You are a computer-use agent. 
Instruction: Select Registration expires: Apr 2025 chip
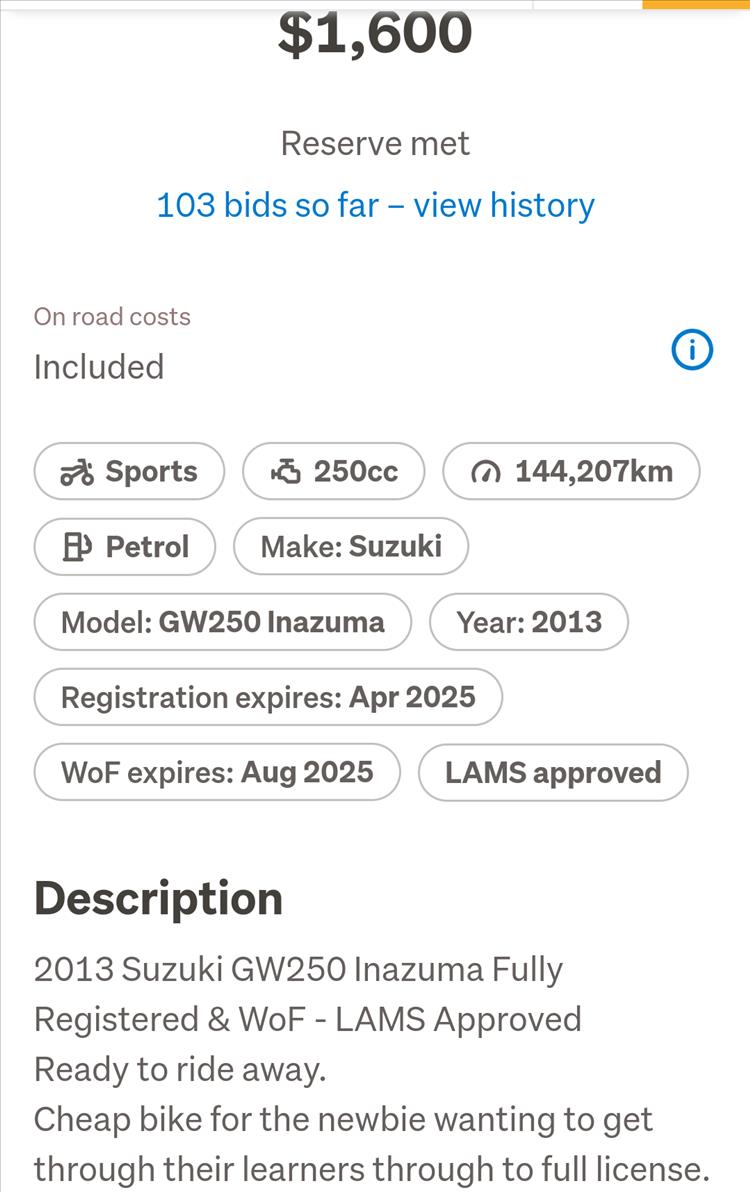(x=268, y=697)
